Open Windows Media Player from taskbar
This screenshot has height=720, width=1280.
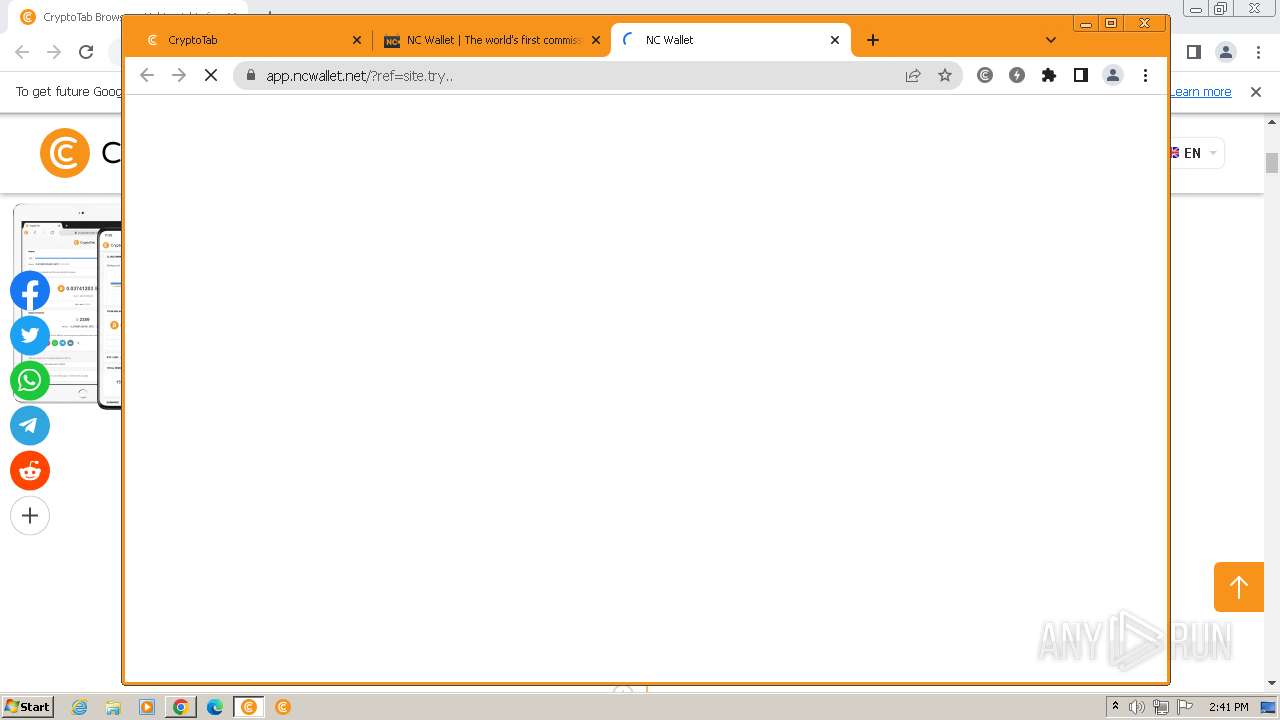click(147, 707)
